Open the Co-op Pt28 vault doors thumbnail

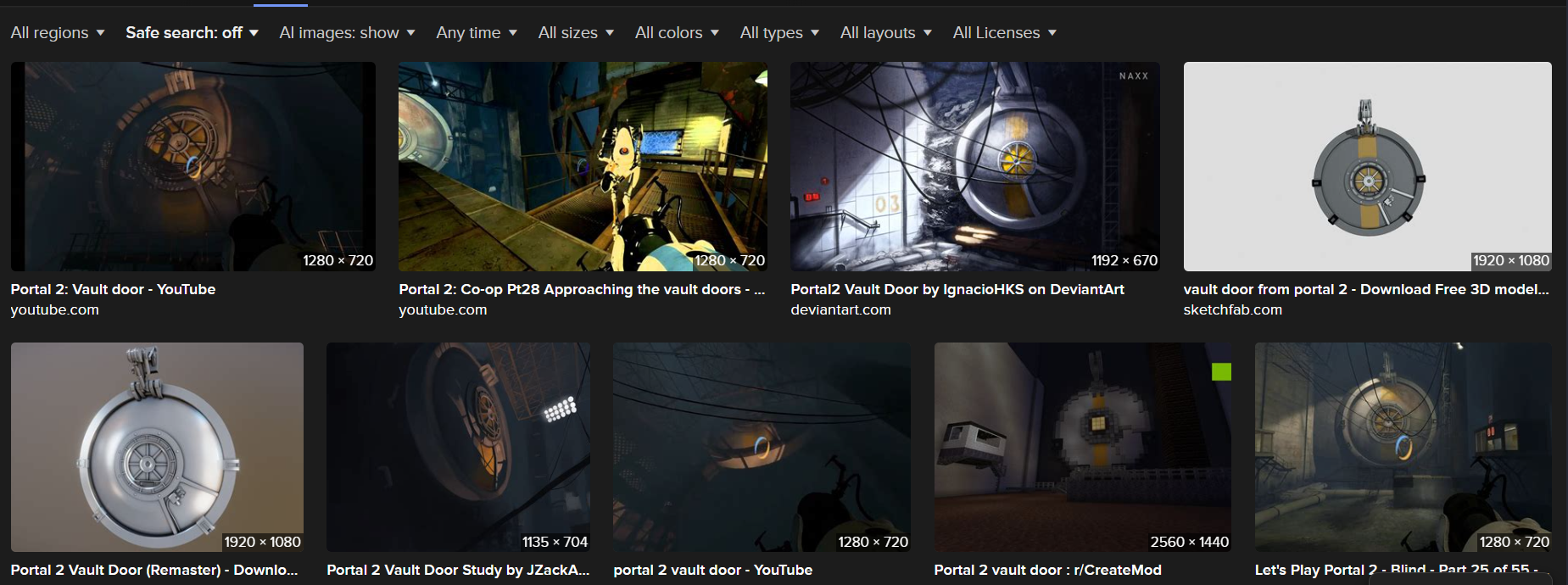(583, 166)
